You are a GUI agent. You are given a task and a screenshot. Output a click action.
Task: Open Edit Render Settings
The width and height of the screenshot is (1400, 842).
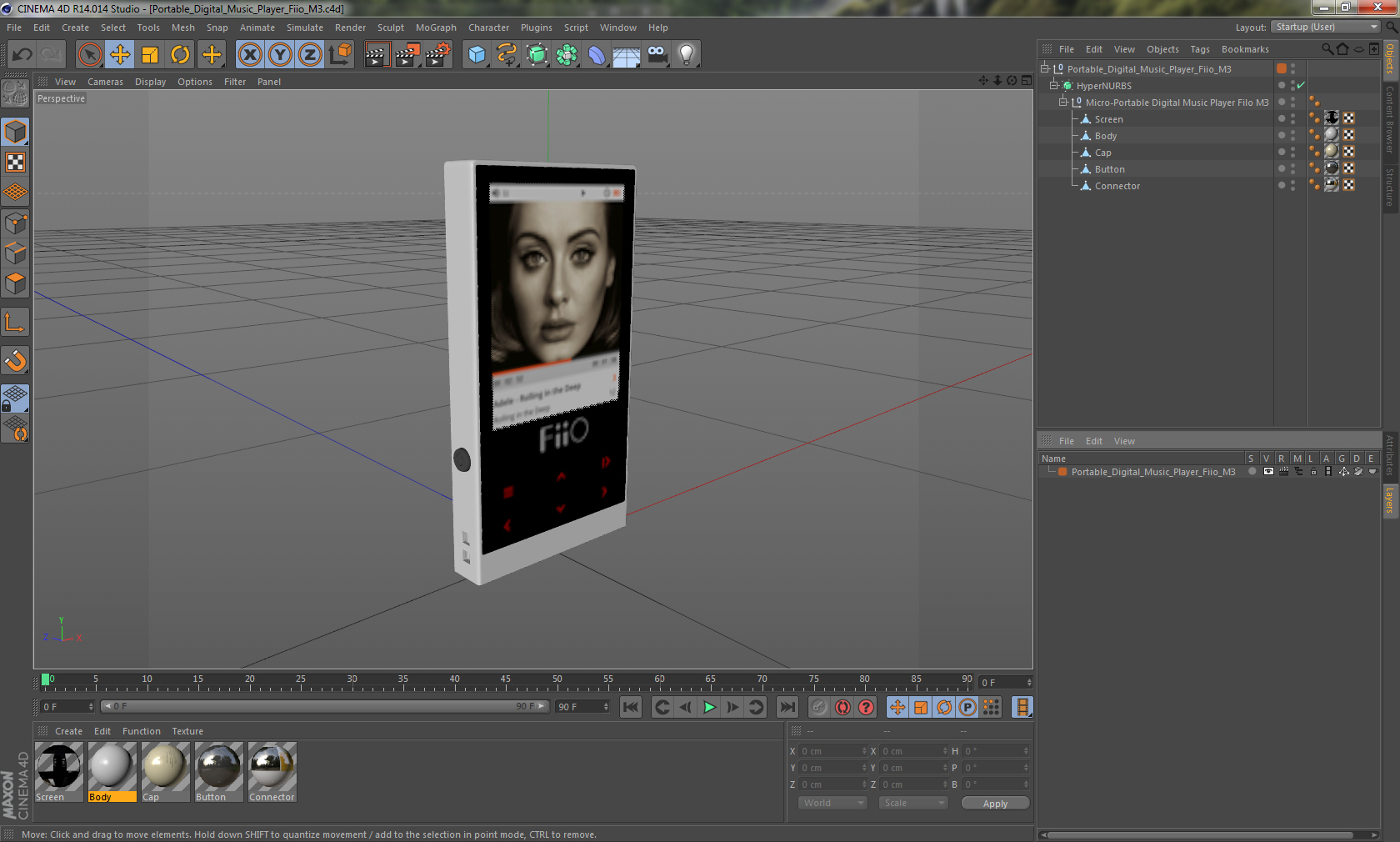(x=437, y=55)
